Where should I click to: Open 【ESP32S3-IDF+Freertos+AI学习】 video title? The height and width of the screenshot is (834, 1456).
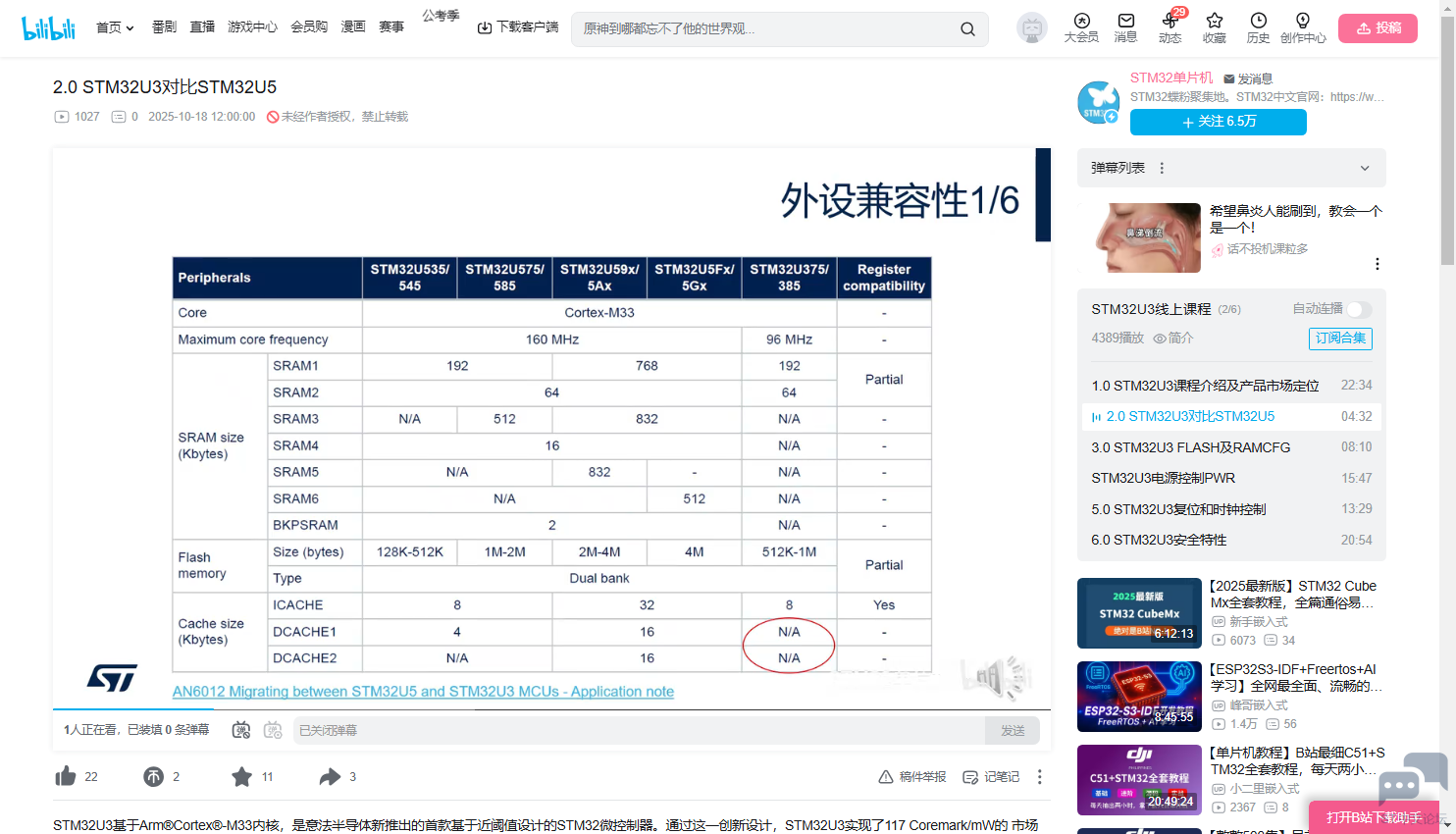pos(1297,678)
